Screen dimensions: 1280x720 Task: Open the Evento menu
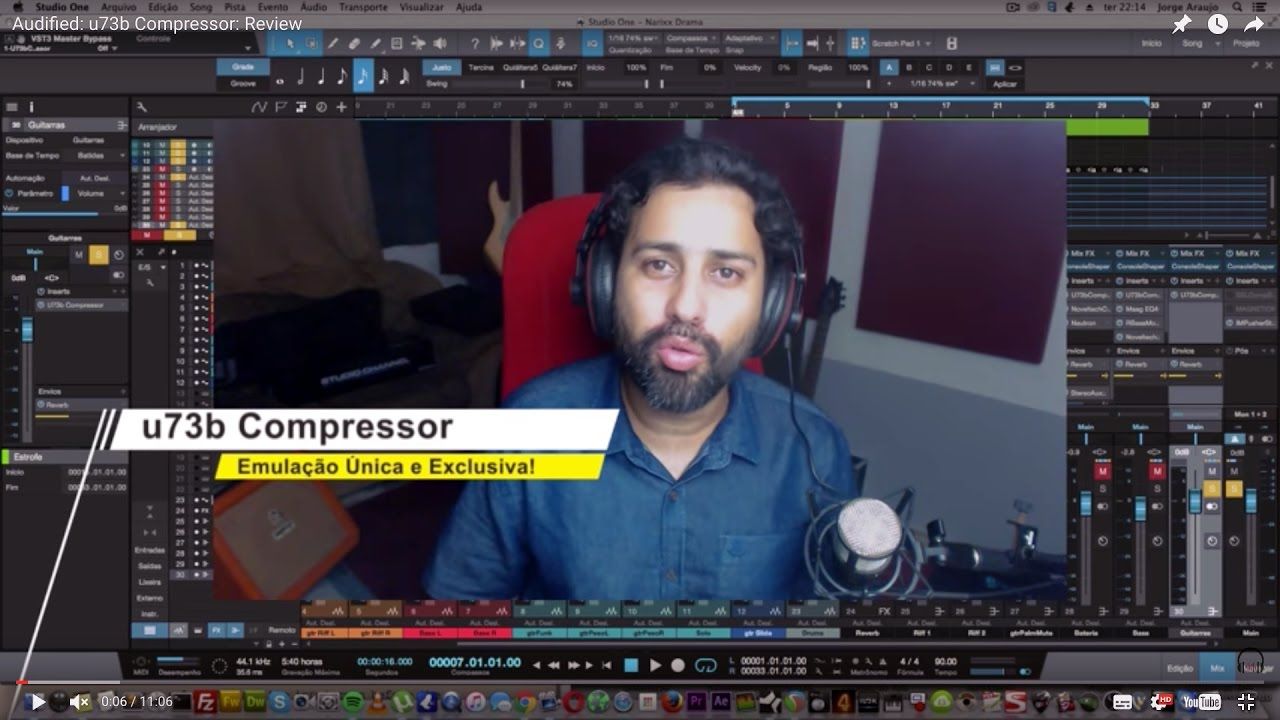coord(273,7)
